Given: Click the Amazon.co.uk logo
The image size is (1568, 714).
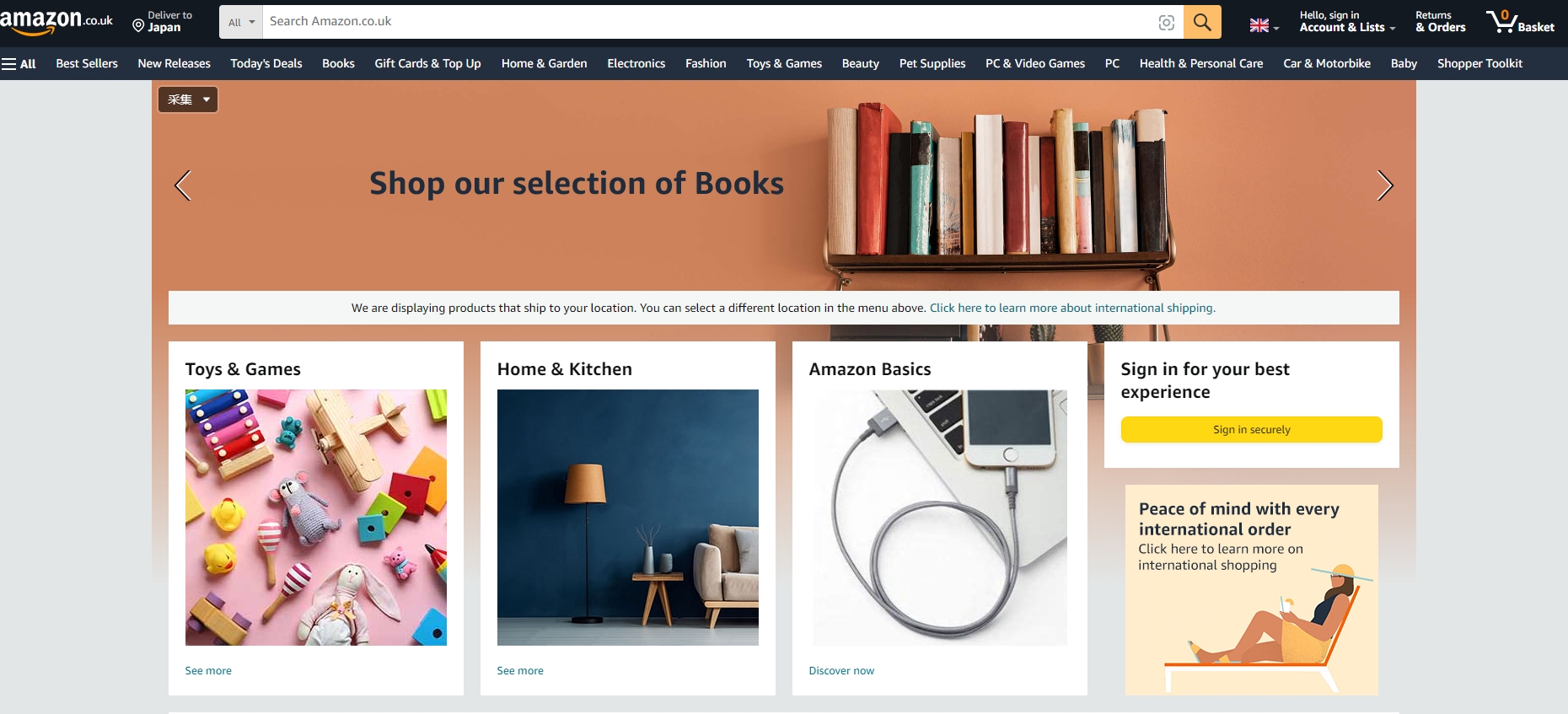Looking at the screenshot, I should (56, 21).
